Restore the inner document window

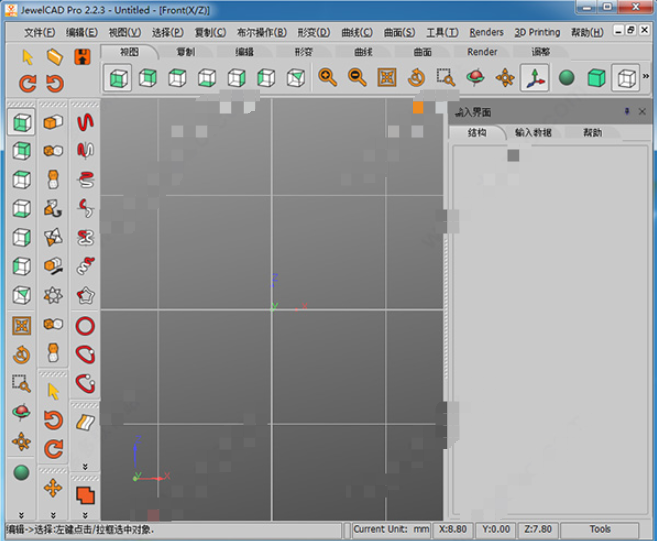631,30
